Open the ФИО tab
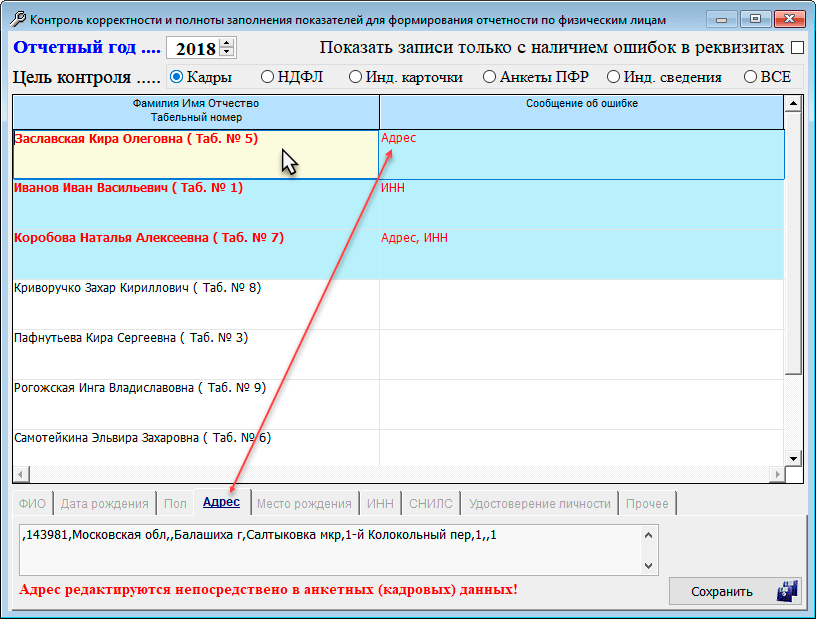The height and width of the screenshot is (619, 816). point(32,503)
